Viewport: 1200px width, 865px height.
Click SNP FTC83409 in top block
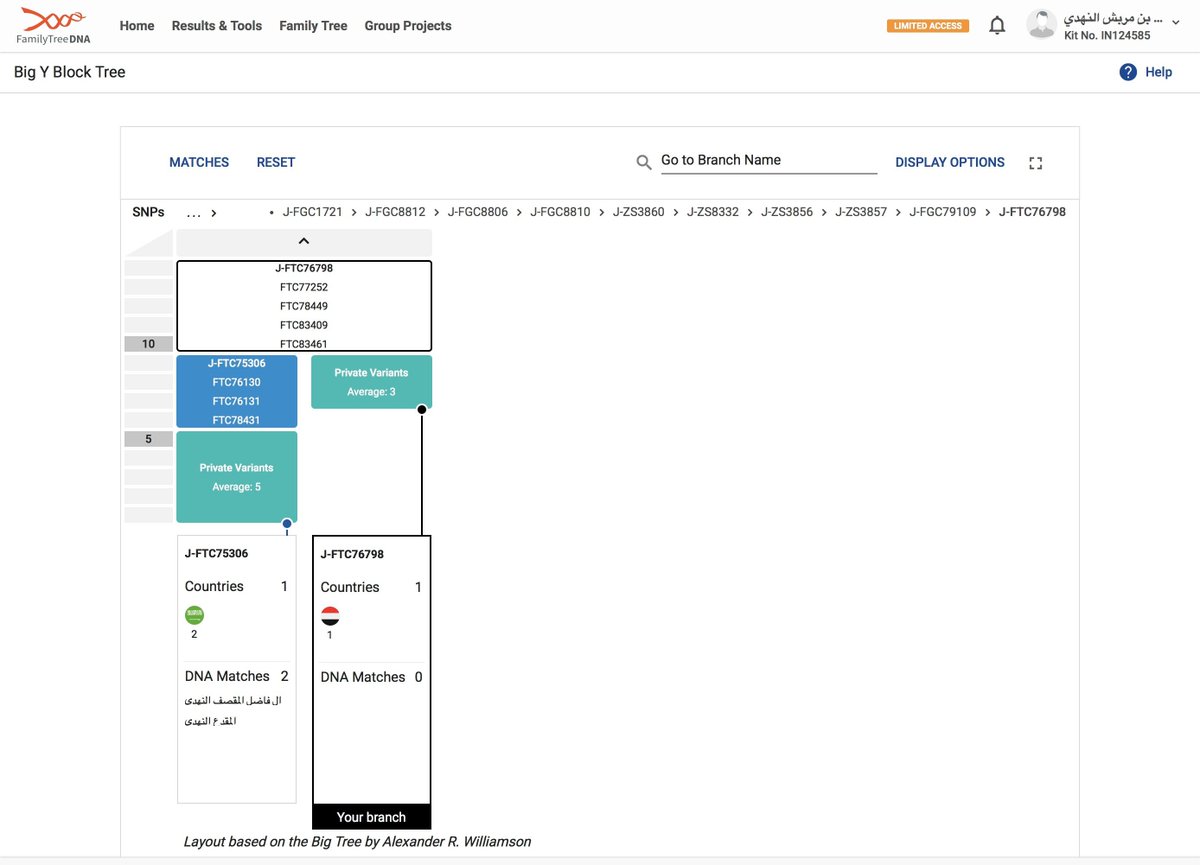[304, 325]
